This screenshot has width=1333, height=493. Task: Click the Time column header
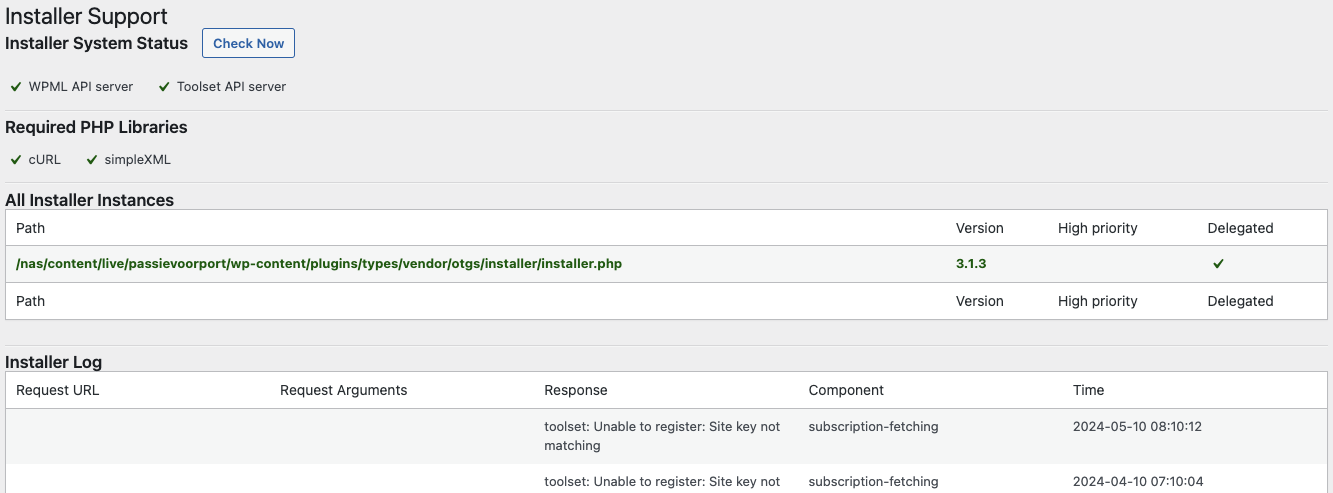pyautogui.click(x=1088, y=390)
